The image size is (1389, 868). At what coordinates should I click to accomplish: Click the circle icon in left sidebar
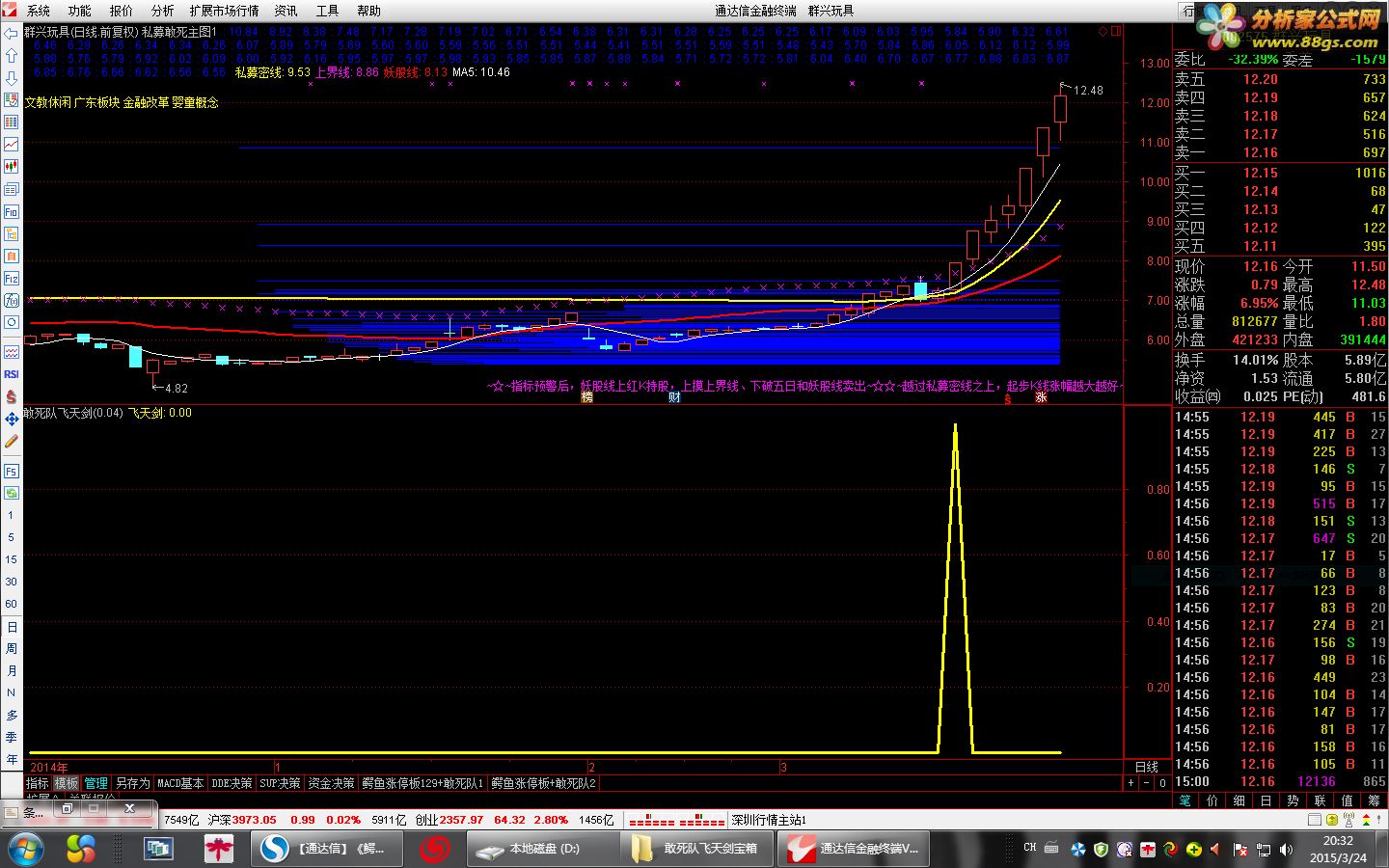pyautogui.click(x=12, y=322)
